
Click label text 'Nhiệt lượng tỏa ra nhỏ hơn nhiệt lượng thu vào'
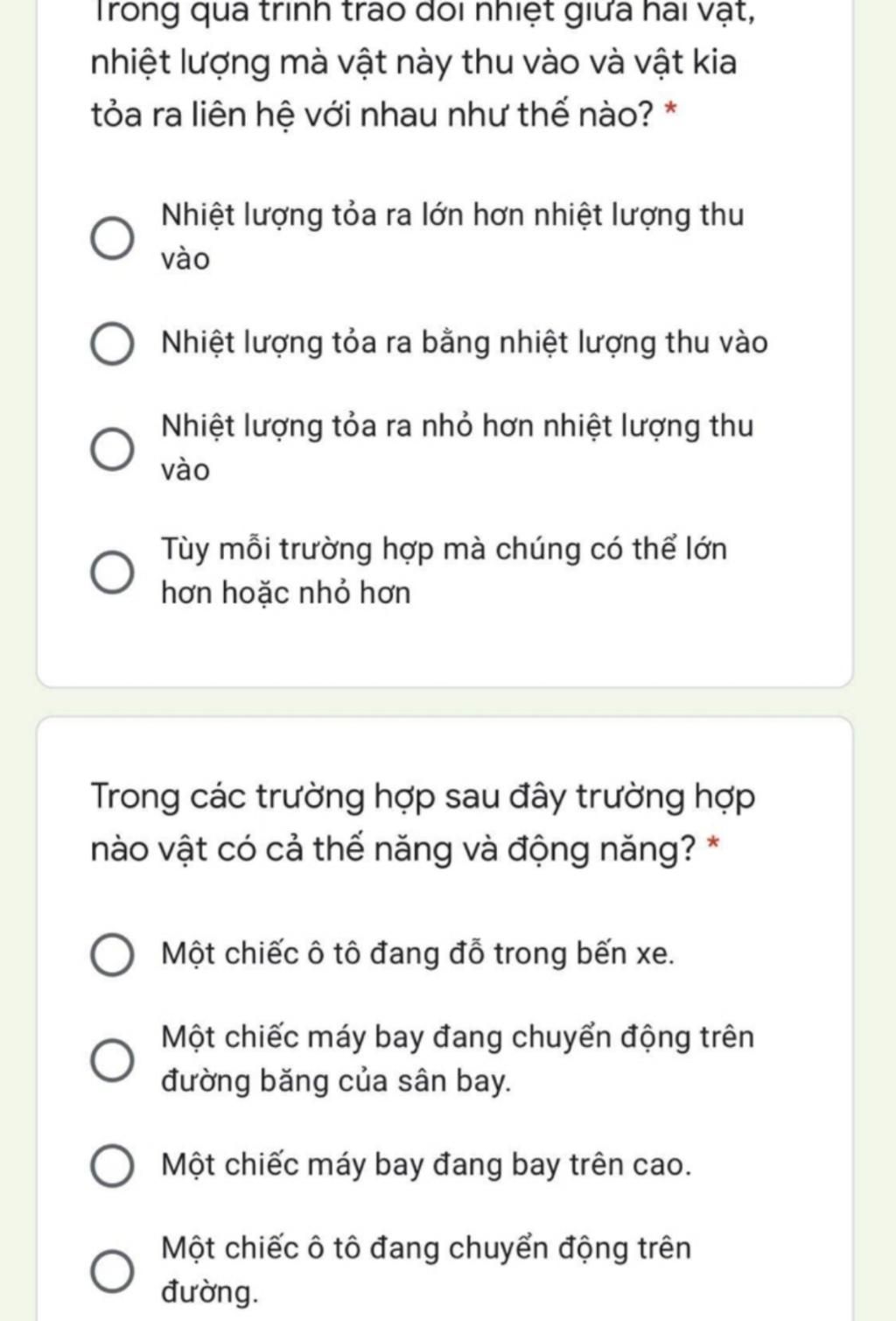click(x=457, y=447)
